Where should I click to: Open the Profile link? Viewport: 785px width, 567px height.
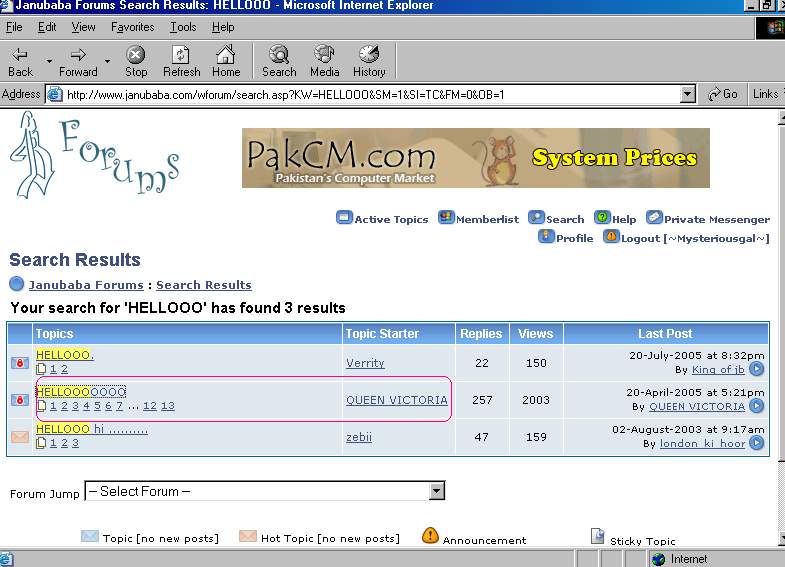[574, 238]
